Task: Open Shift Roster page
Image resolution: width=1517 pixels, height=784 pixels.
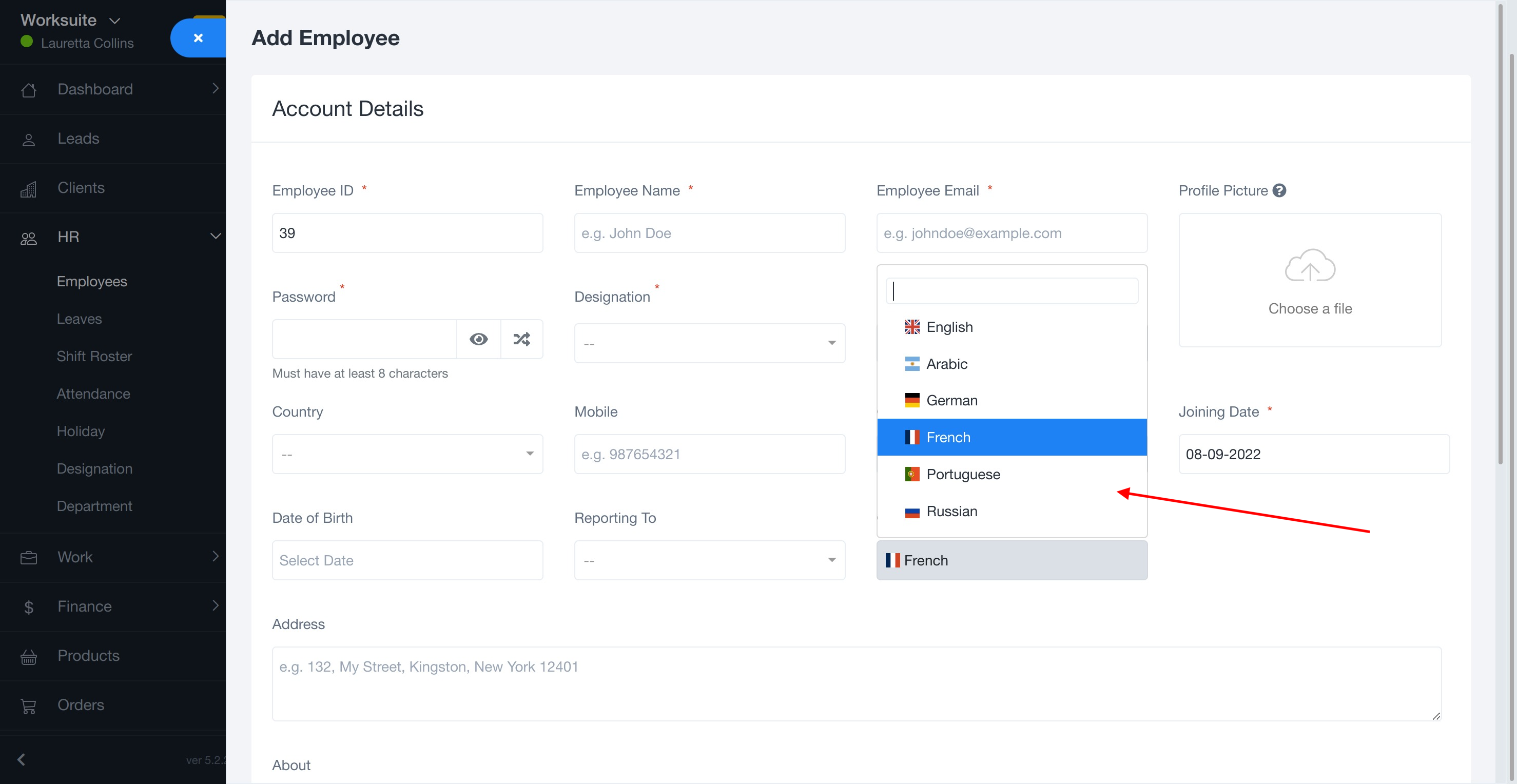Action: (x=94, y=357)
